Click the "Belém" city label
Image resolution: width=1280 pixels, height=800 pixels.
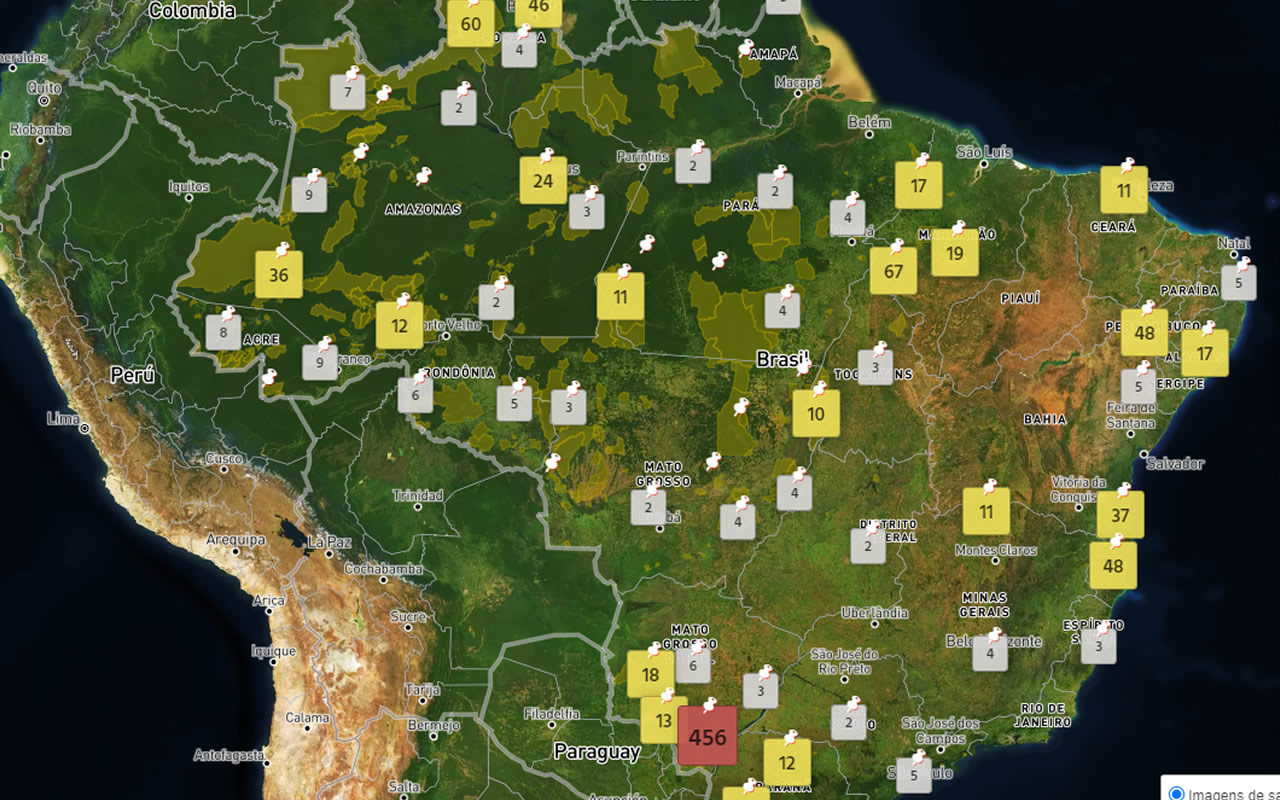(x=869, y=122)
